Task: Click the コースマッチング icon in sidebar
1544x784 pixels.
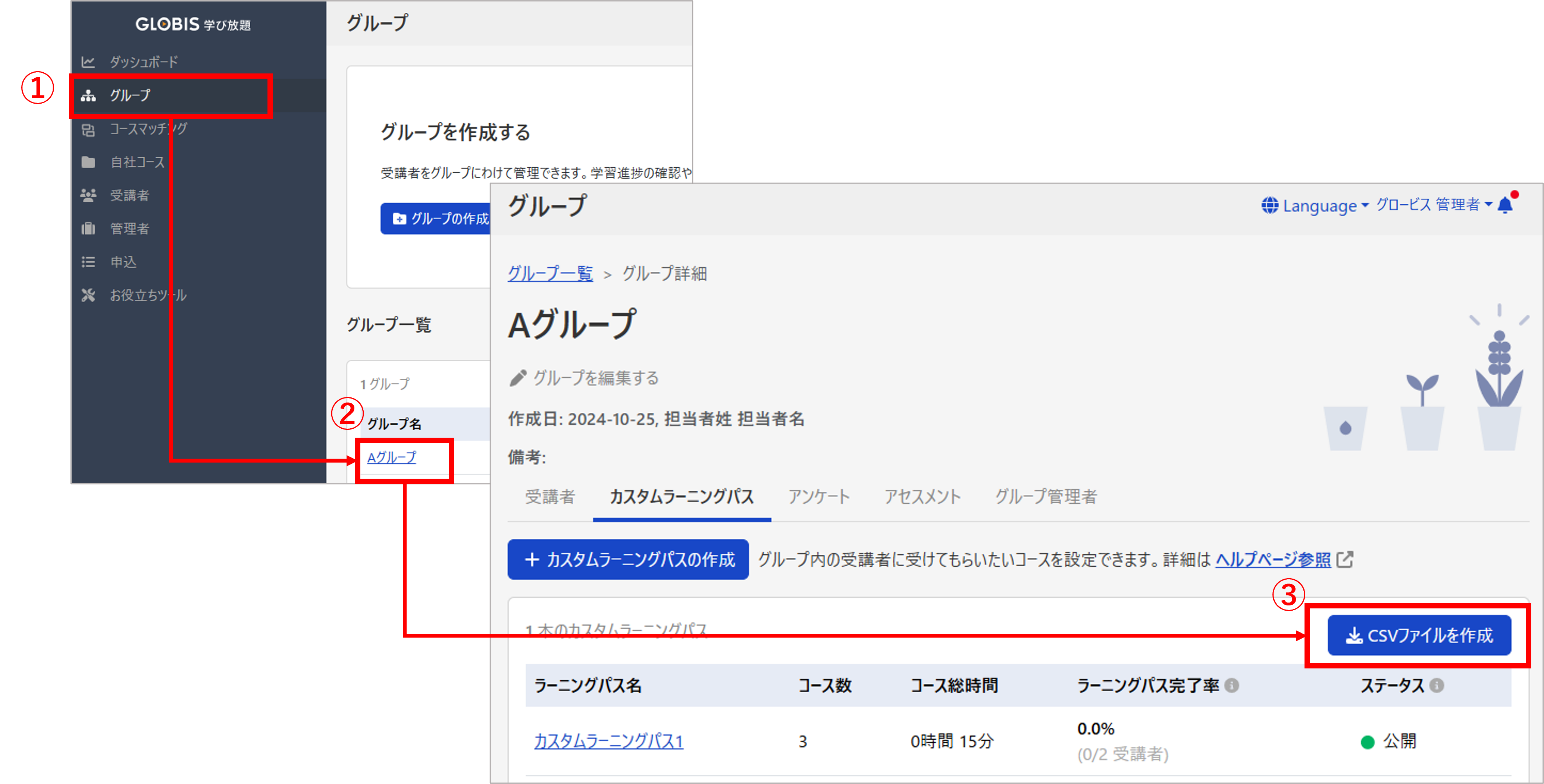Action: (88, 129)
